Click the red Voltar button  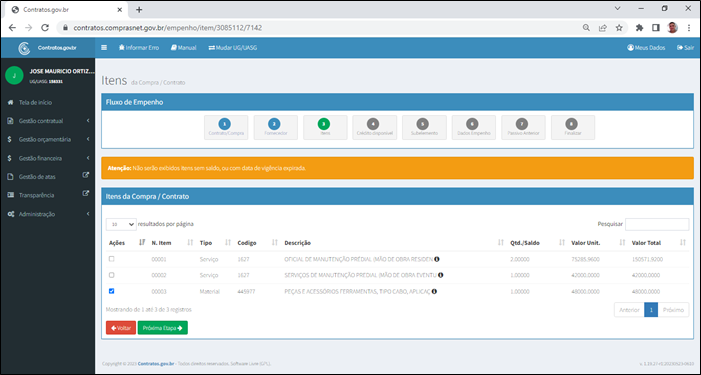point(121,328)
